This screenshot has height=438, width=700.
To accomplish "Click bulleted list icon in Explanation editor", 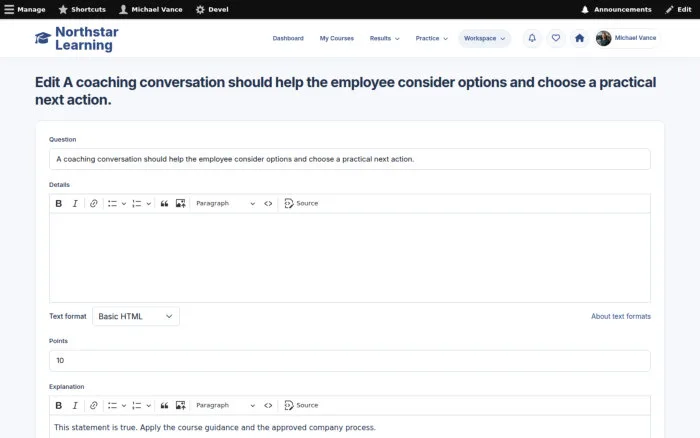I will point(112,405).
